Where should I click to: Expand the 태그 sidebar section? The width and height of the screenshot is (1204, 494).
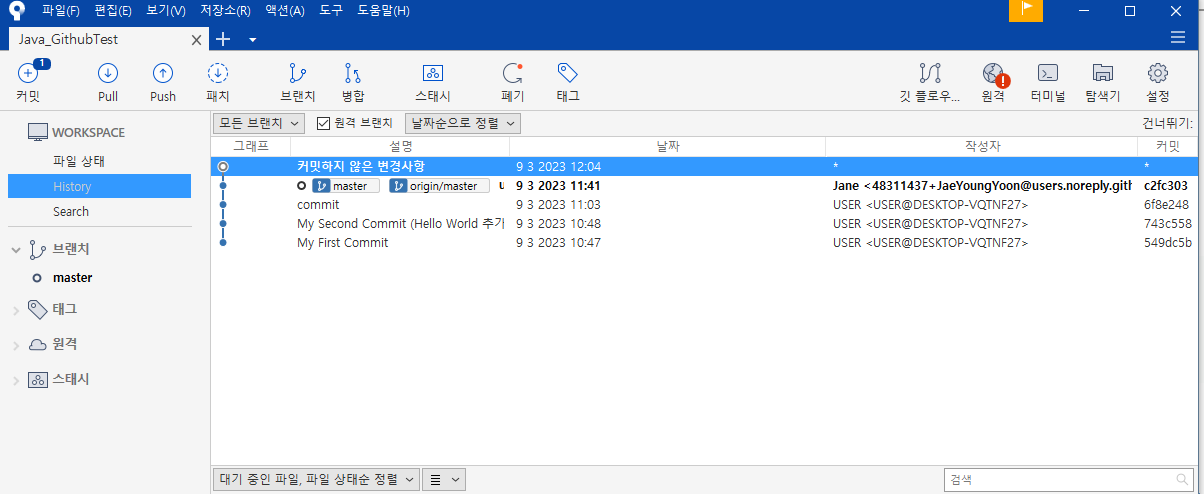click(x=15, y=309)
